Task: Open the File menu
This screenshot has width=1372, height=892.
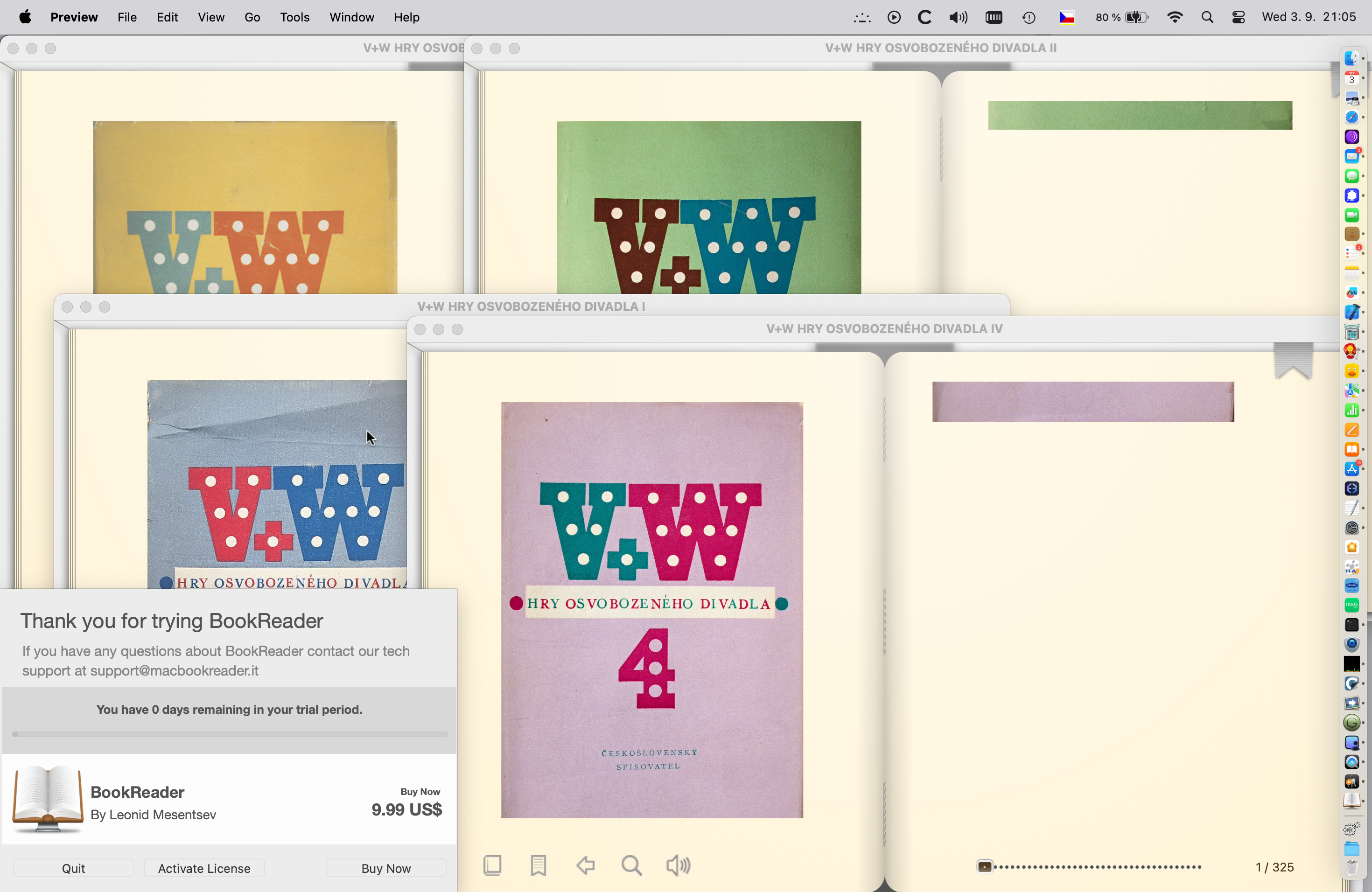Action: pyautogui.click(x=127, y=17)
